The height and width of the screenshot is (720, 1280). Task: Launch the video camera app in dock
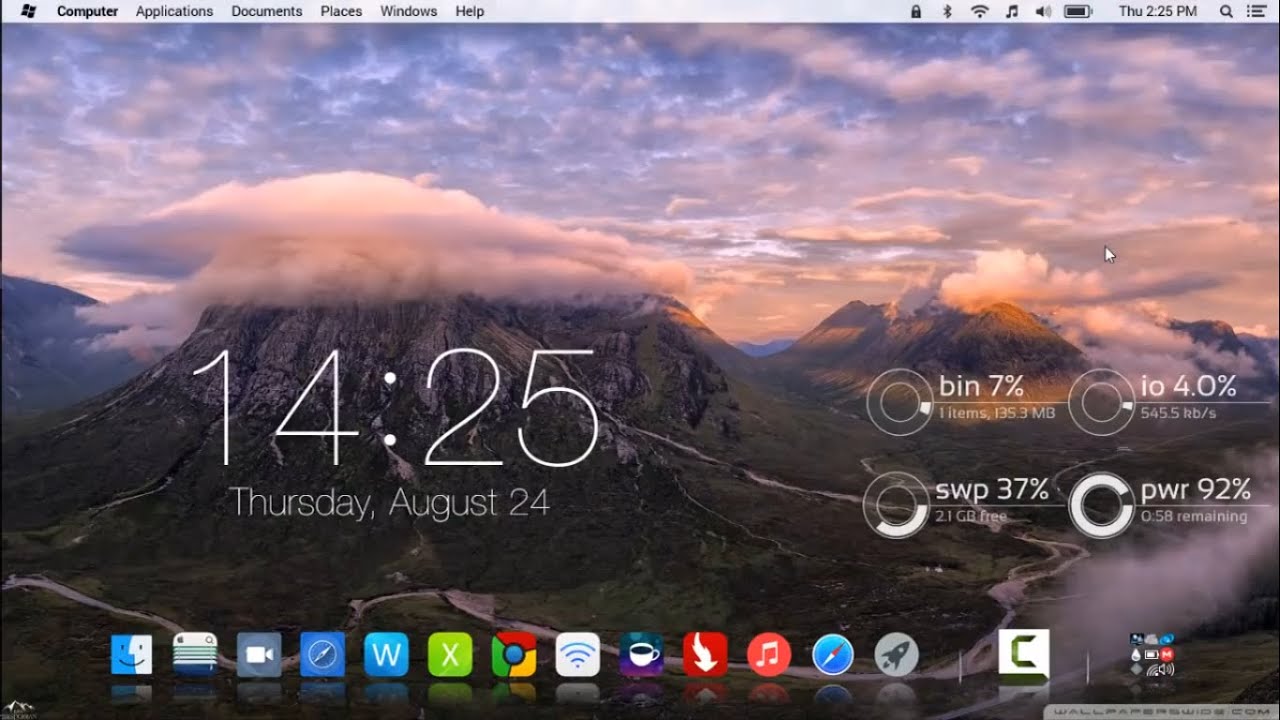click(x=259, y=655)
